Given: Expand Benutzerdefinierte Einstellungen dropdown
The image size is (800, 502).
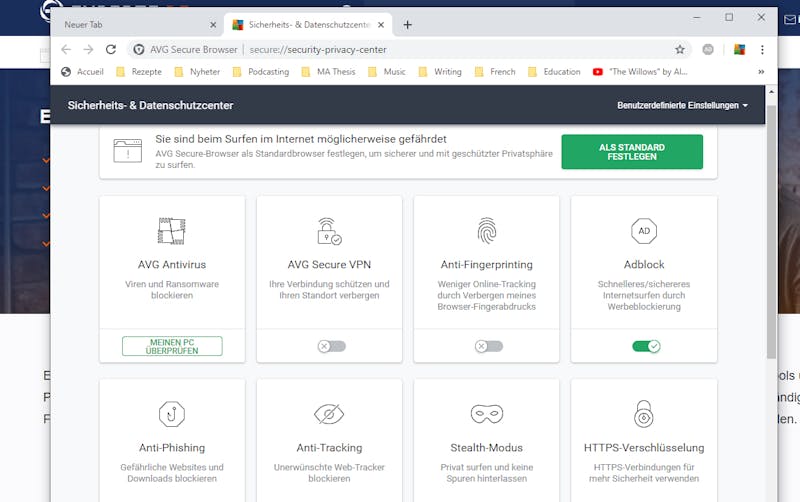Looking at the screenshot, I should pos(682,105).
